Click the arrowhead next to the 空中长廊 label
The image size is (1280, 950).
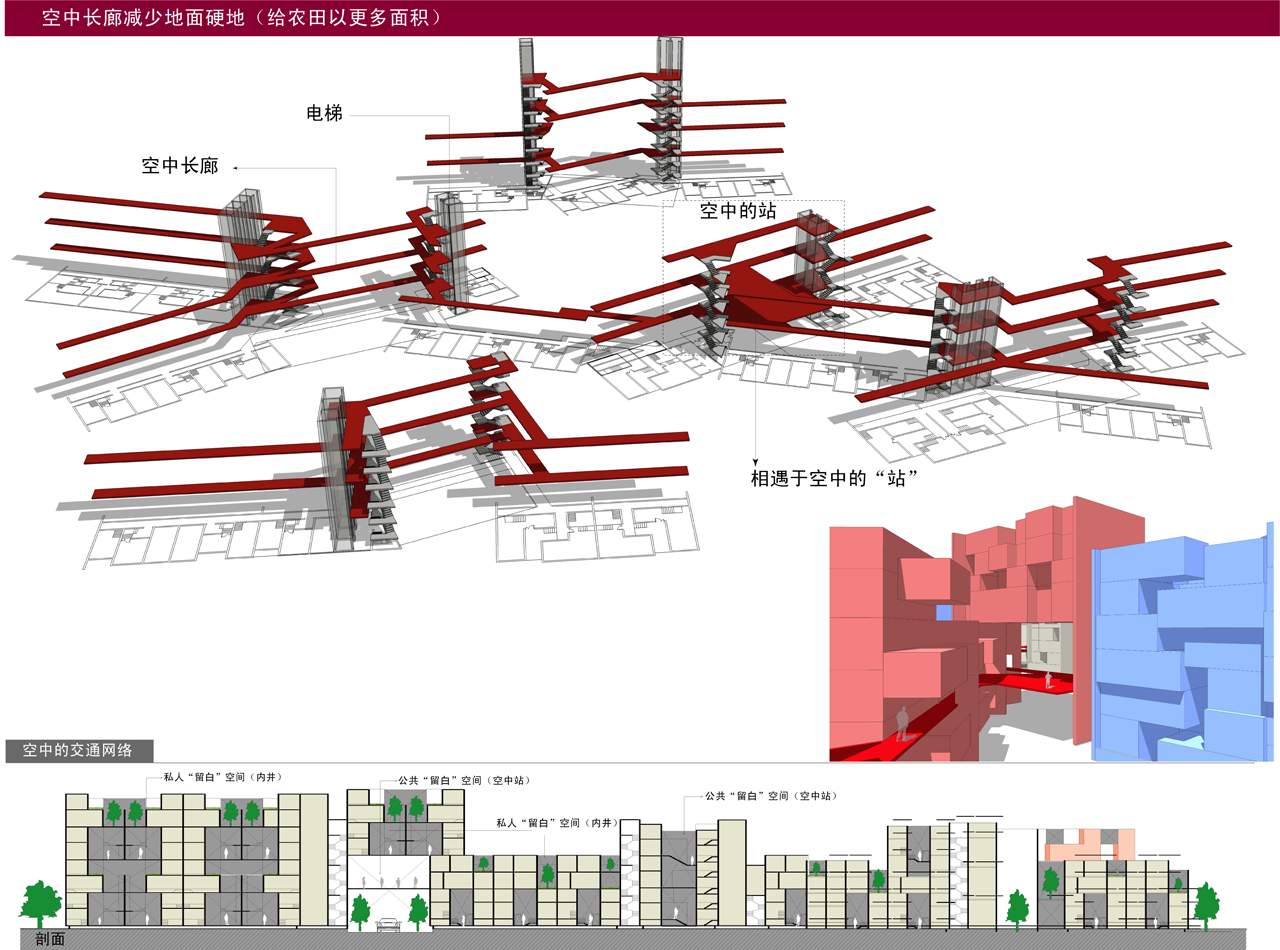[238, 167]
